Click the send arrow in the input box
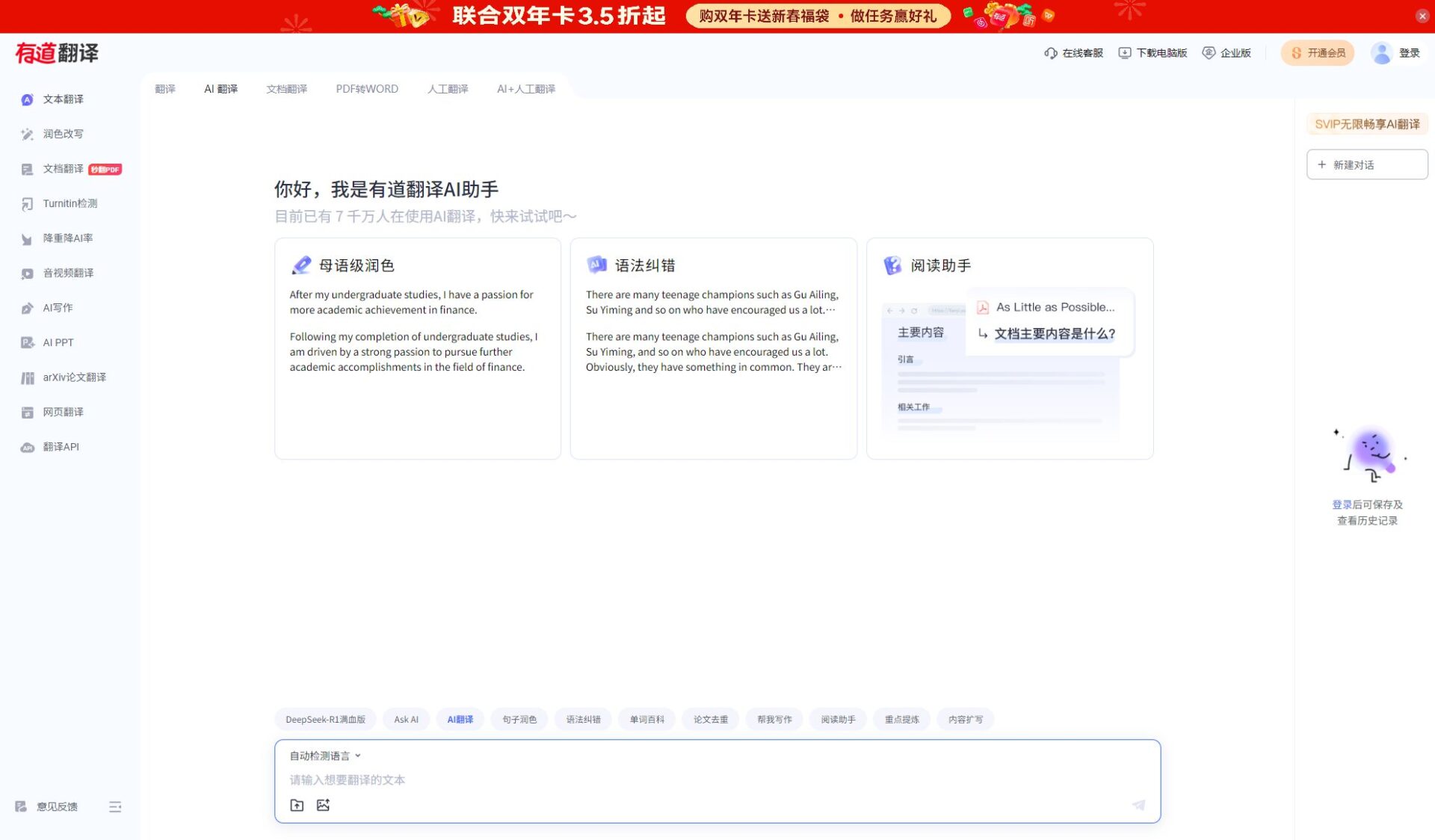 pos(1138,805)
